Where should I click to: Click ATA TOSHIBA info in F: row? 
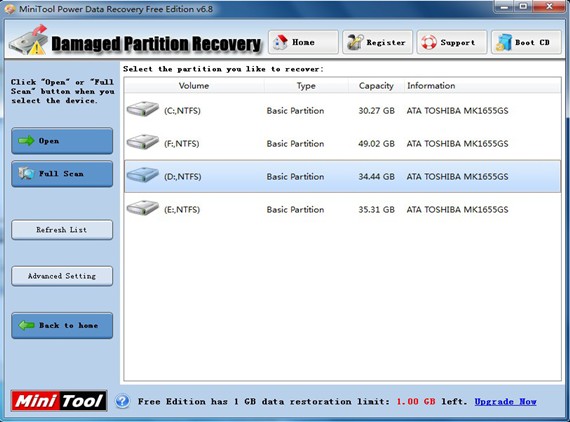tap(457, 144)
